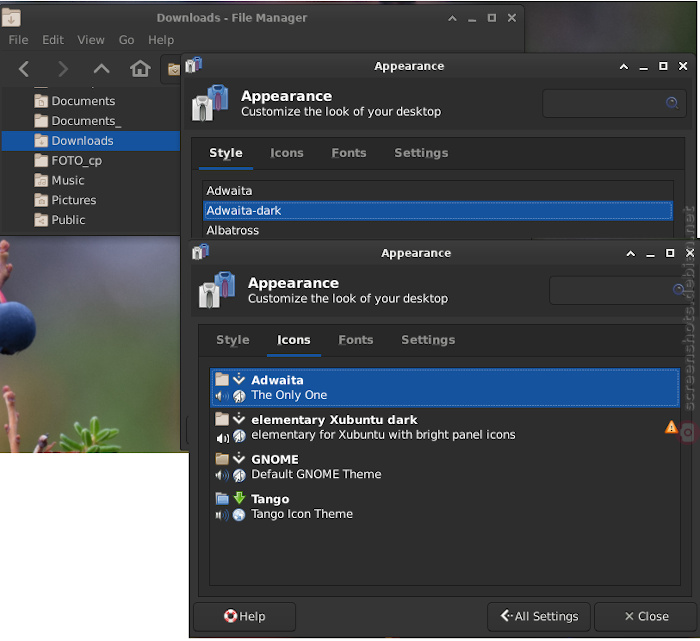This screenshot has height=641, width=700.
Task: Go forward in the File Manager toolbar
Action: coord(63,69)
